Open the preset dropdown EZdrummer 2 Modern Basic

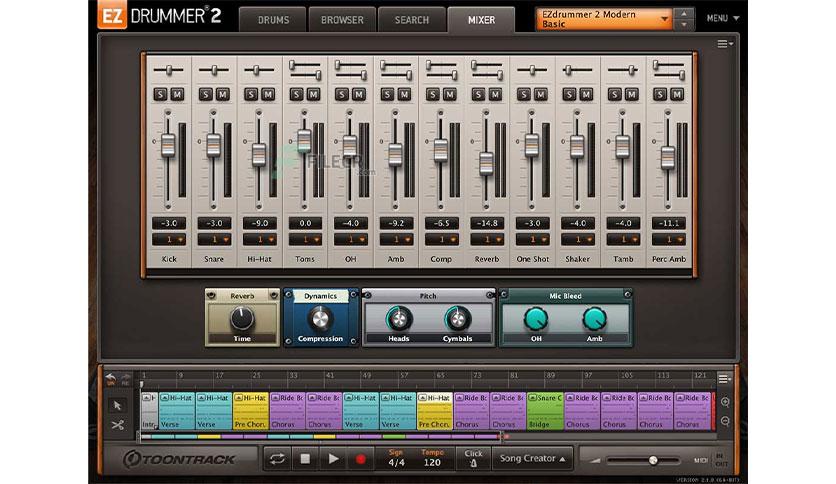[x=604, y=19]
